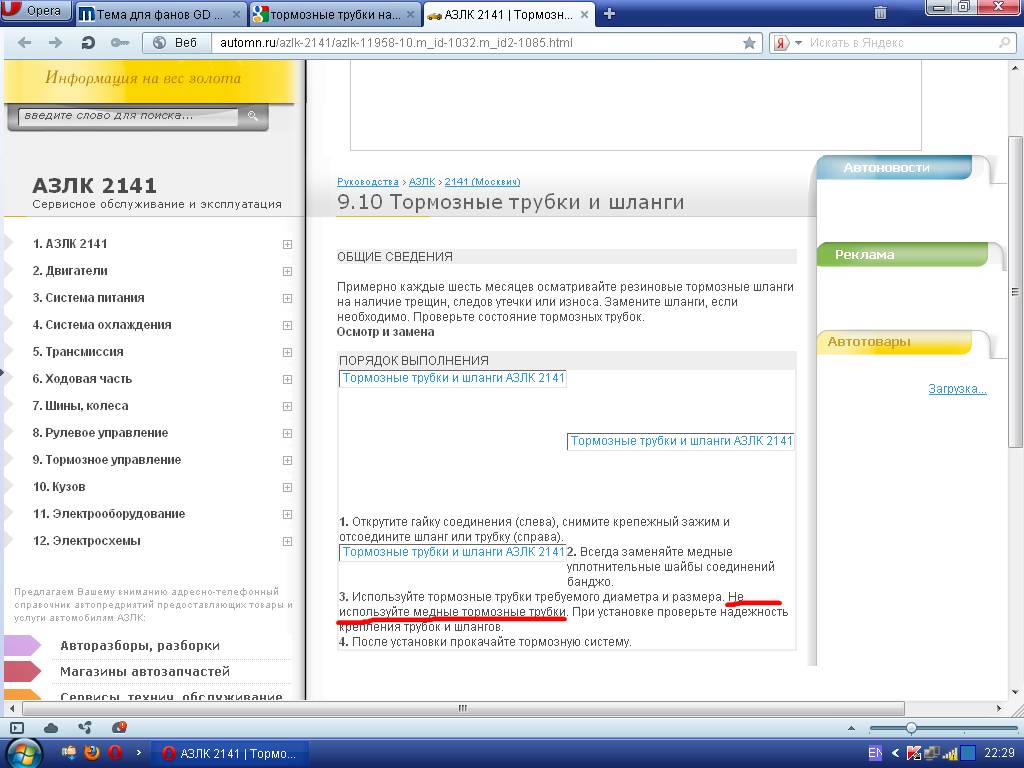Launch Opera from quick launch icon
This screenshot has width=1024, height=768.
115,753
